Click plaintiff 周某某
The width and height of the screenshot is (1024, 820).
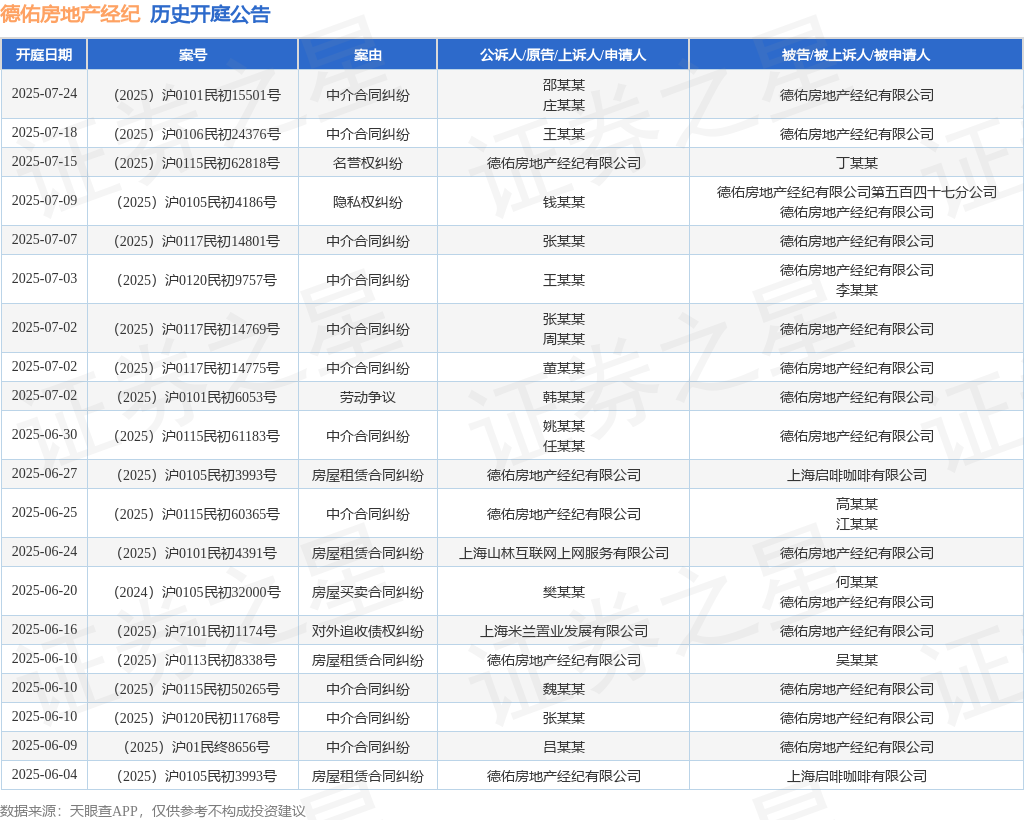point(564,339)
